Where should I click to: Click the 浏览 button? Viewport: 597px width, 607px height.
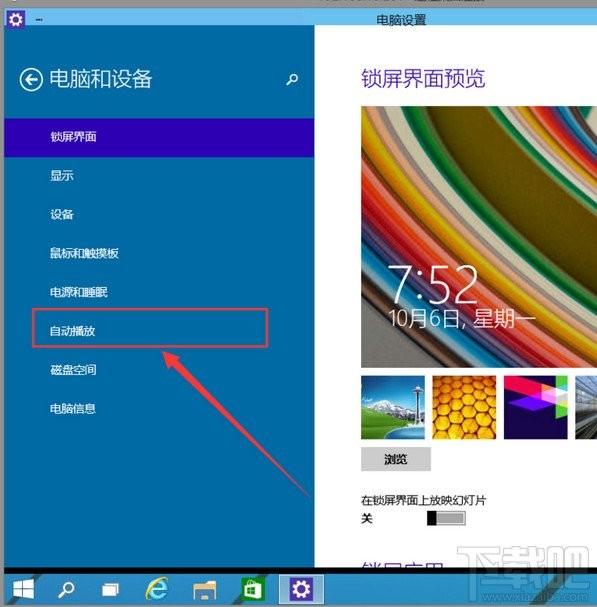pos(396,459)
